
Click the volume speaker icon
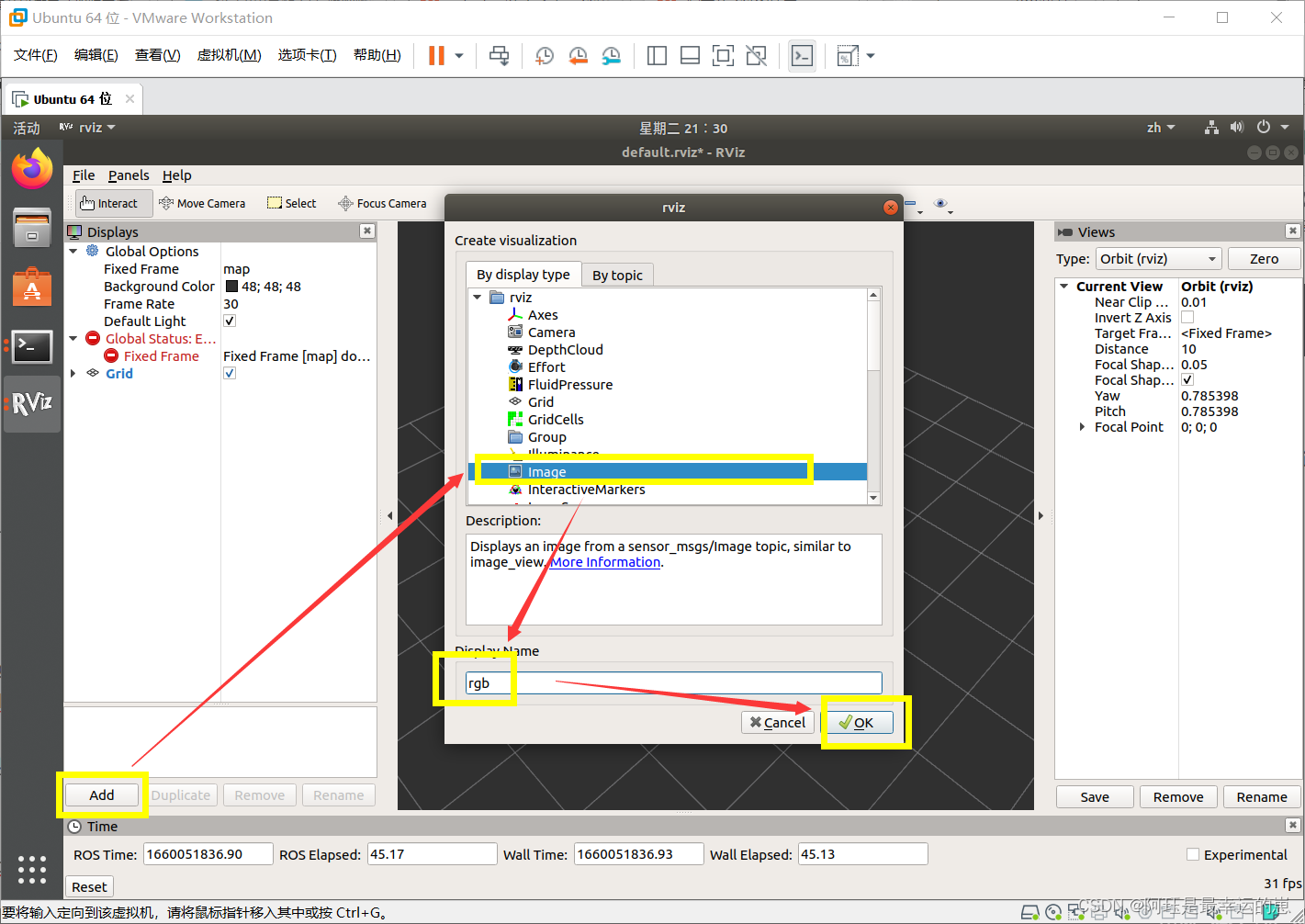[1237, 128]
